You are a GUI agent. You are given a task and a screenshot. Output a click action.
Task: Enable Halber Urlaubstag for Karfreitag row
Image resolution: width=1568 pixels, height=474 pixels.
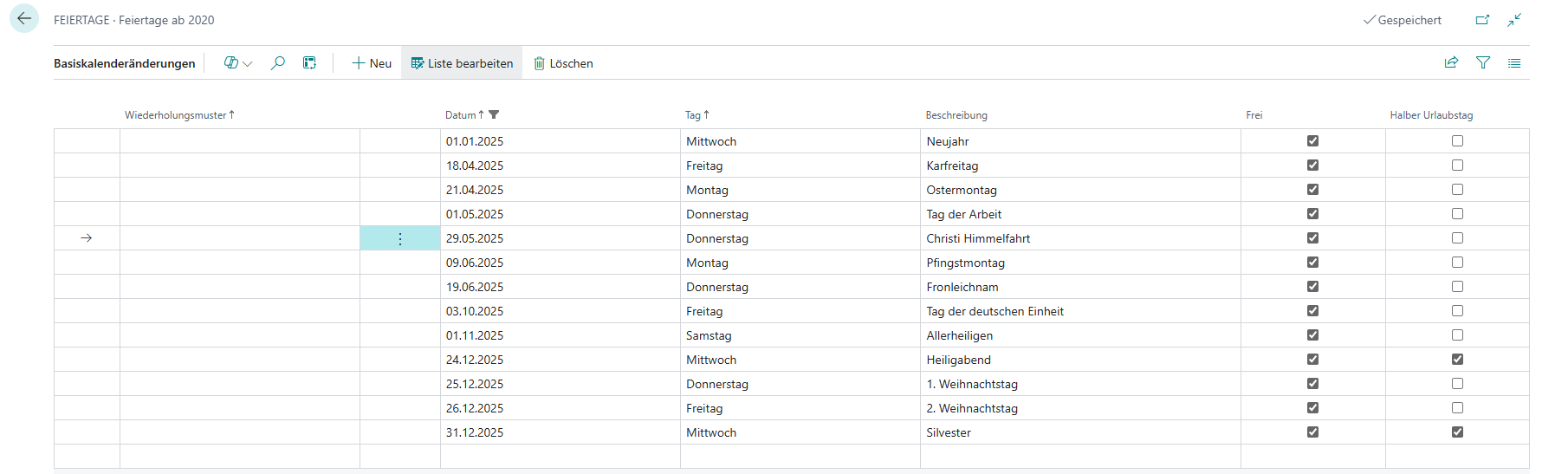tap(1457, 165)
